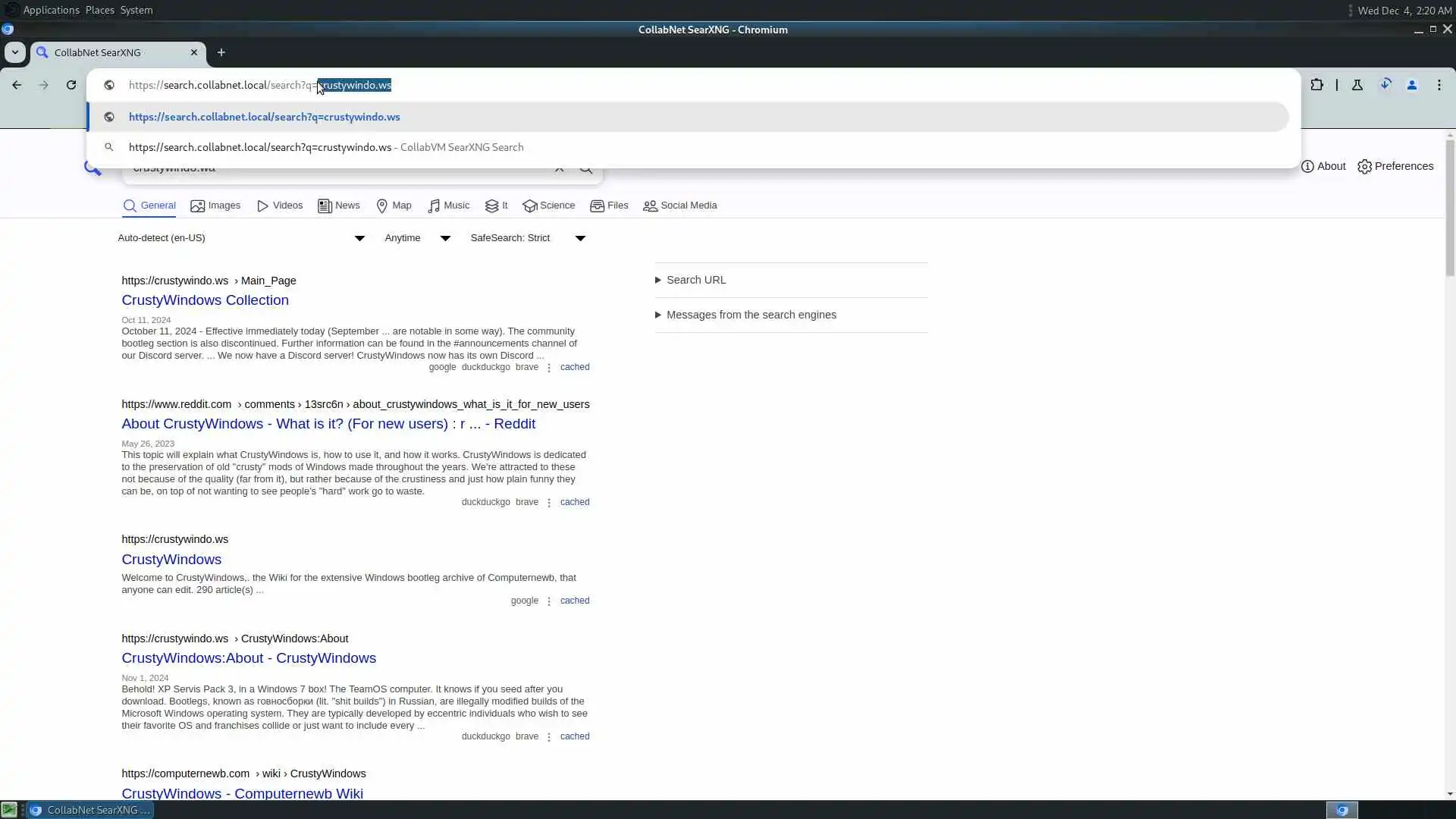Switch to the Videos search tab
Viewport: 1456px width, 819px height.
(280, 206)
